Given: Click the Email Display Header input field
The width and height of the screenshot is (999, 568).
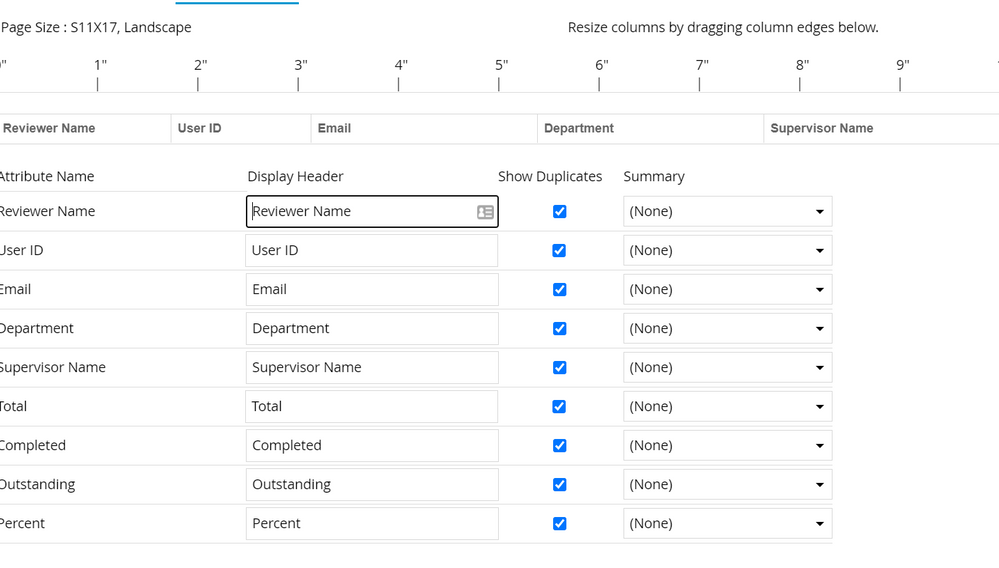Looking at the screenshot, I should click(x=372, y=290).
